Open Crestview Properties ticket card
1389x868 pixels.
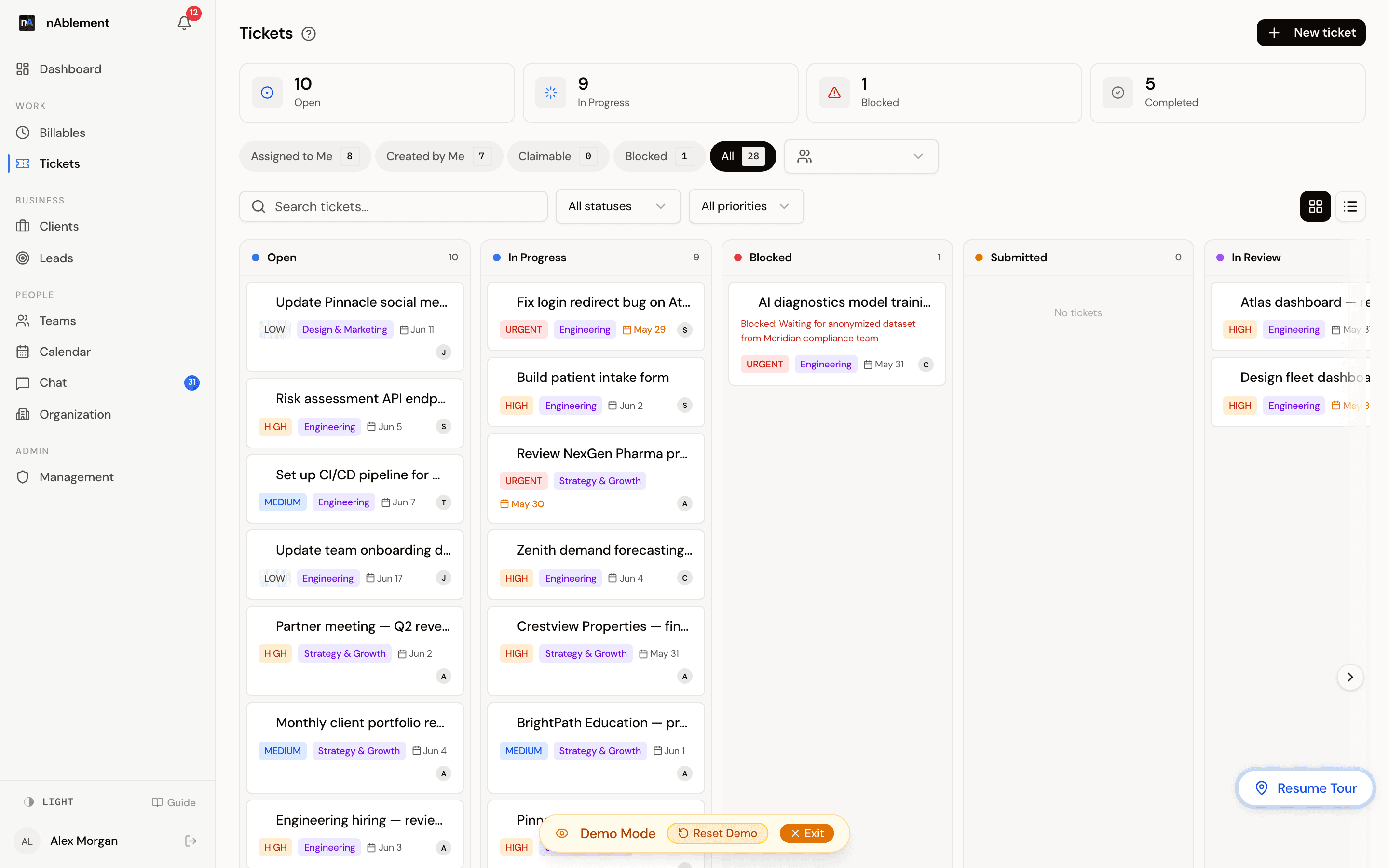pyautogui.click(x=596, y=651)
